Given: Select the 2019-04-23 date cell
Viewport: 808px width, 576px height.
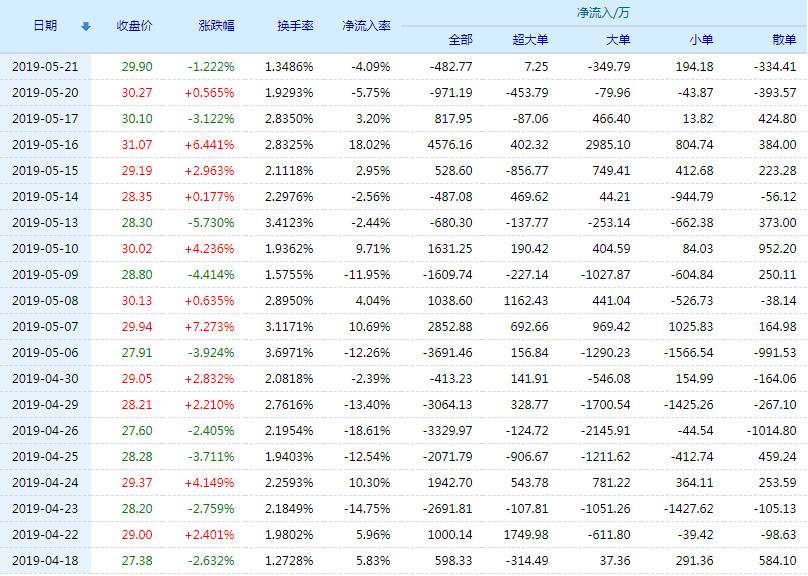Looking at the screenshot, I should click(x=45, y=509).
